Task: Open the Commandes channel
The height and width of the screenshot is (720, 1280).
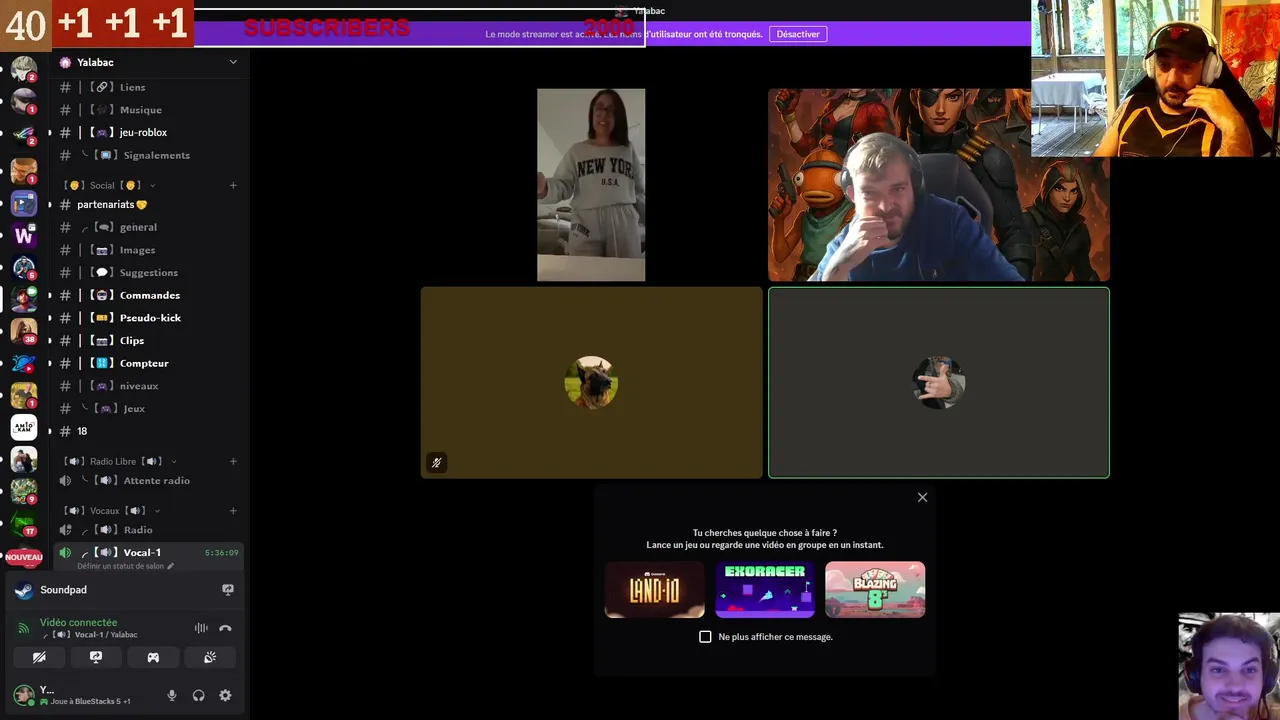Action: pyautogui.click(x=148, y=295)
